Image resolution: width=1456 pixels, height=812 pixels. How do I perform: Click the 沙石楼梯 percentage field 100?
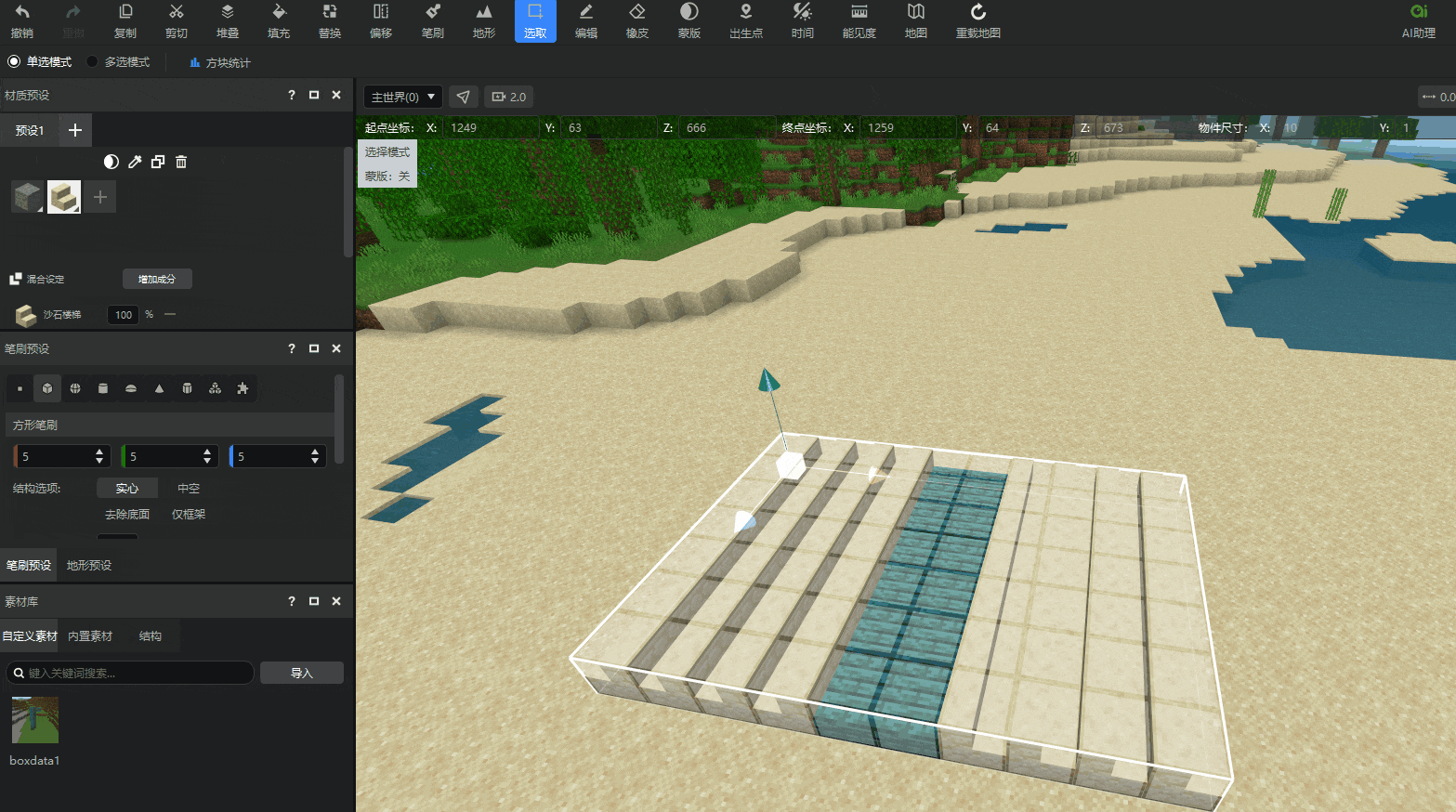pyautogui.click(x=124, y=315)
